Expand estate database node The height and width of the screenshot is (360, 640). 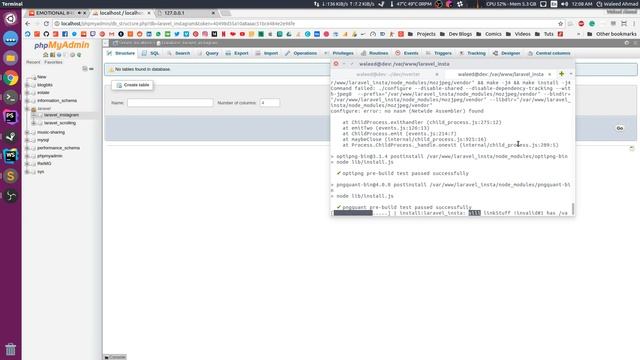pos(27,93)
